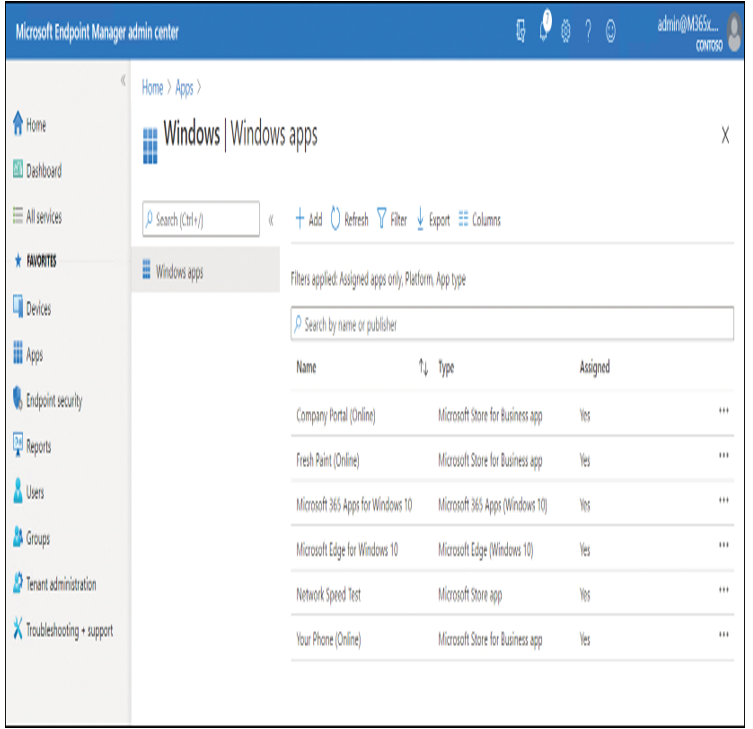Open the Filter options
The height and width of the screenshot is (729, 753).
tap(392, 219)
